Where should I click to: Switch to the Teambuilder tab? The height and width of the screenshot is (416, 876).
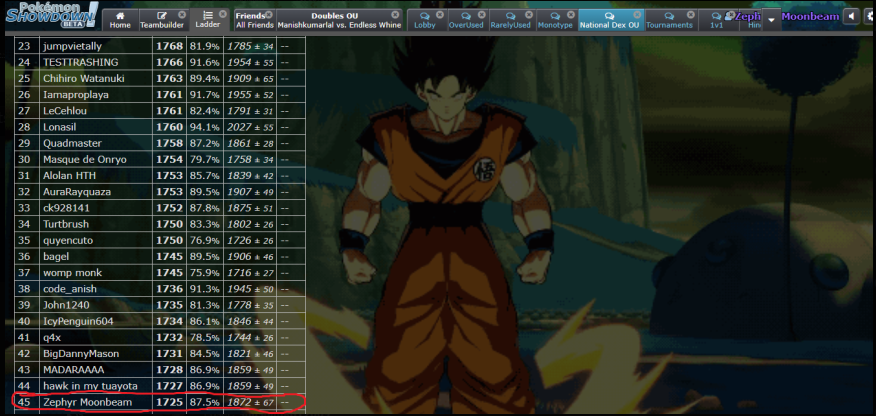[x=162, y=20]
